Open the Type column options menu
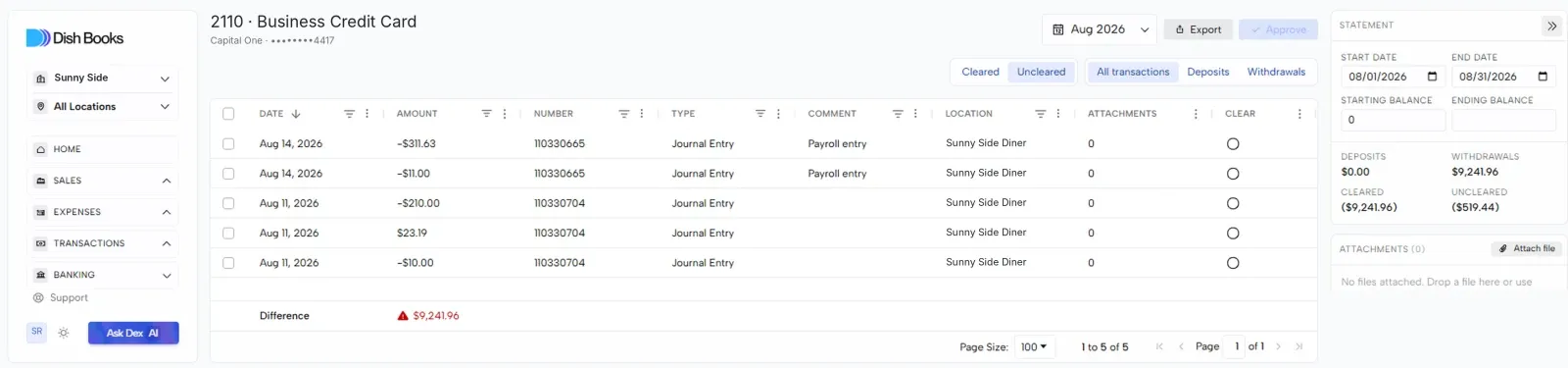Viewport: 1568px width, 368px height. (x=778, y=114)
